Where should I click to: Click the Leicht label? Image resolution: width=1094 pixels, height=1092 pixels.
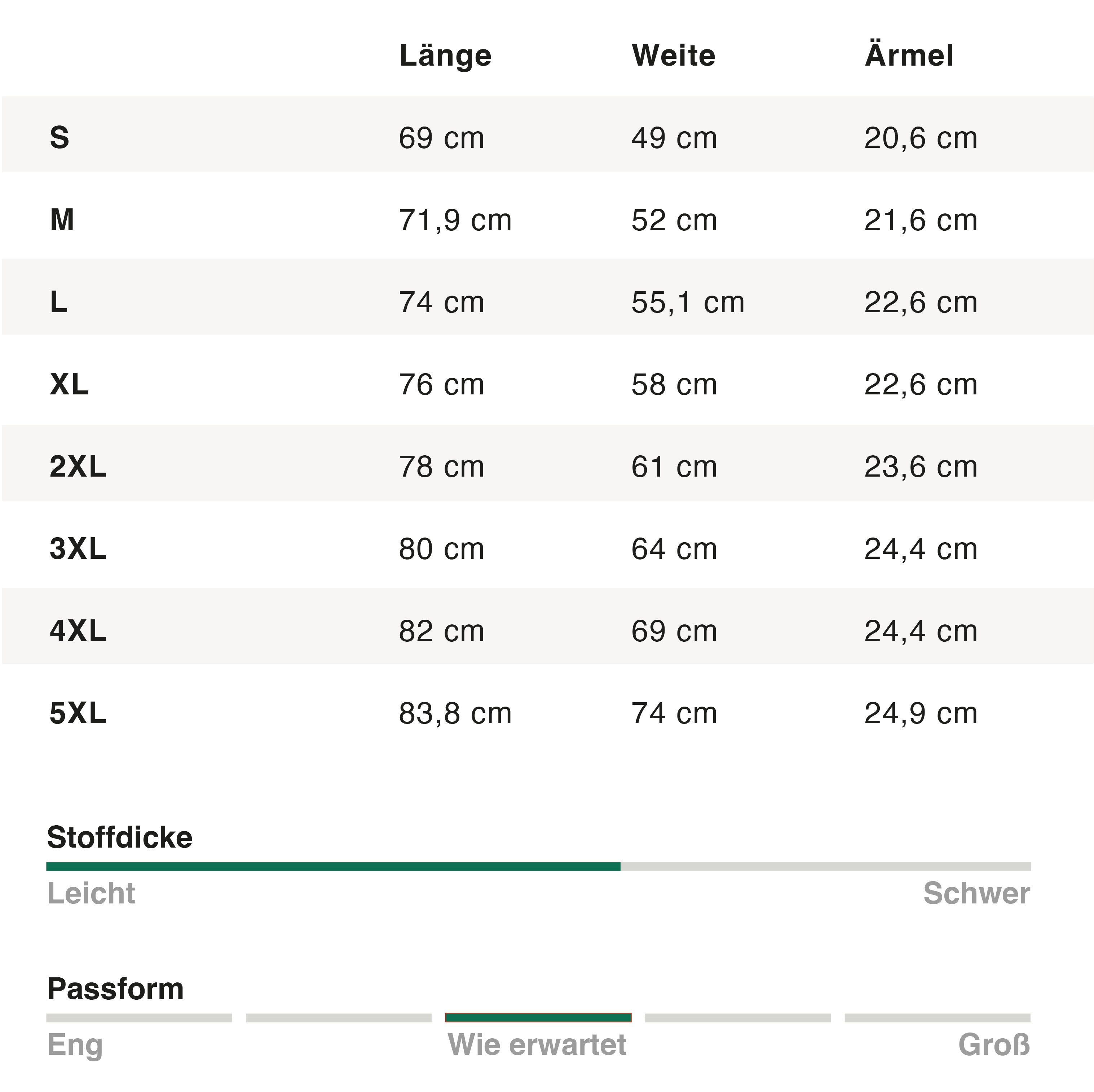point(91,893)
